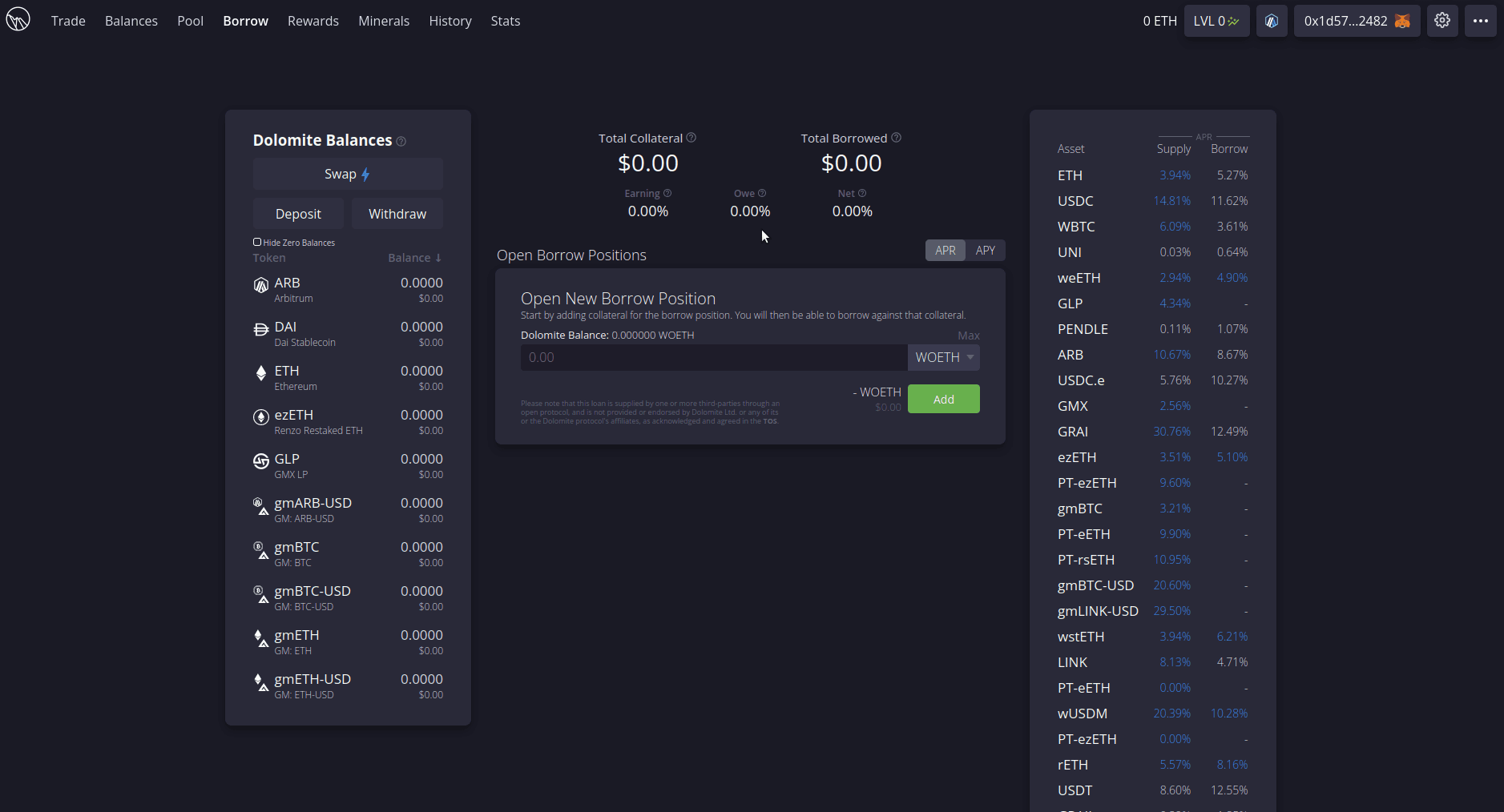
Task: Open the Balances tab
Action: pos(131,21)
